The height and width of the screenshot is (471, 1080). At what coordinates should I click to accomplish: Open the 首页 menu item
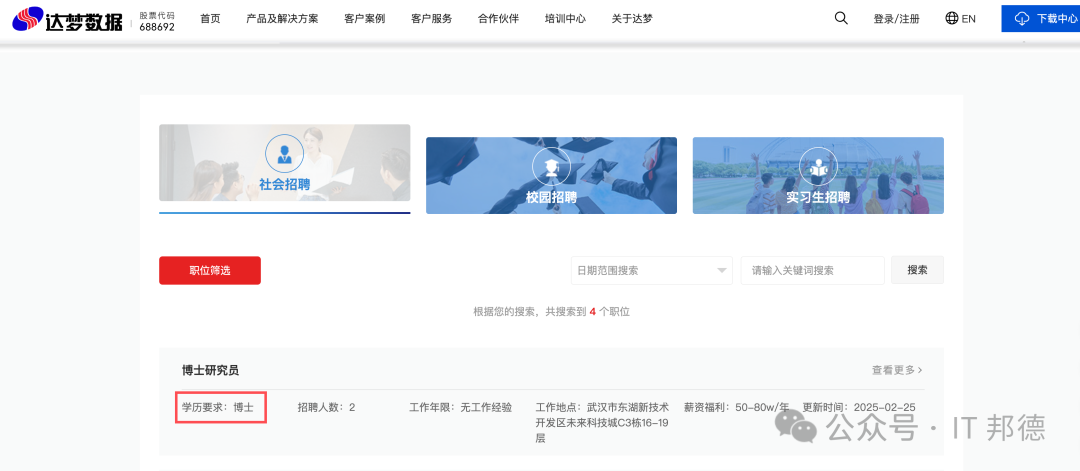coord(210,19)
